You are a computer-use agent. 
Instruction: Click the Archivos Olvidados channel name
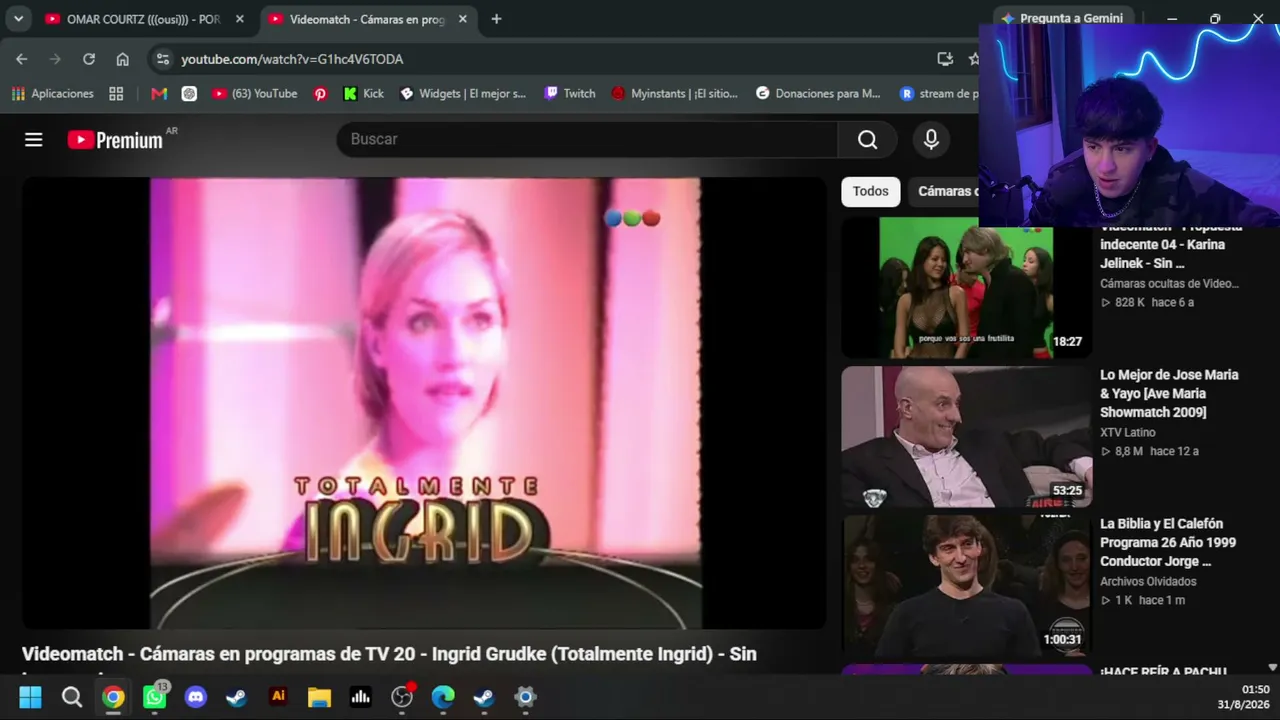tap(1148, 581)
